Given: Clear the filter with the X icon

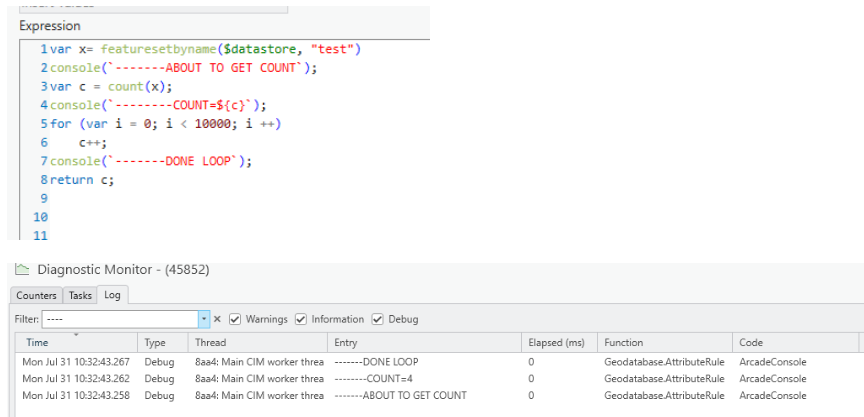Looking at the screenshot, I should click(x=217, y=319).
